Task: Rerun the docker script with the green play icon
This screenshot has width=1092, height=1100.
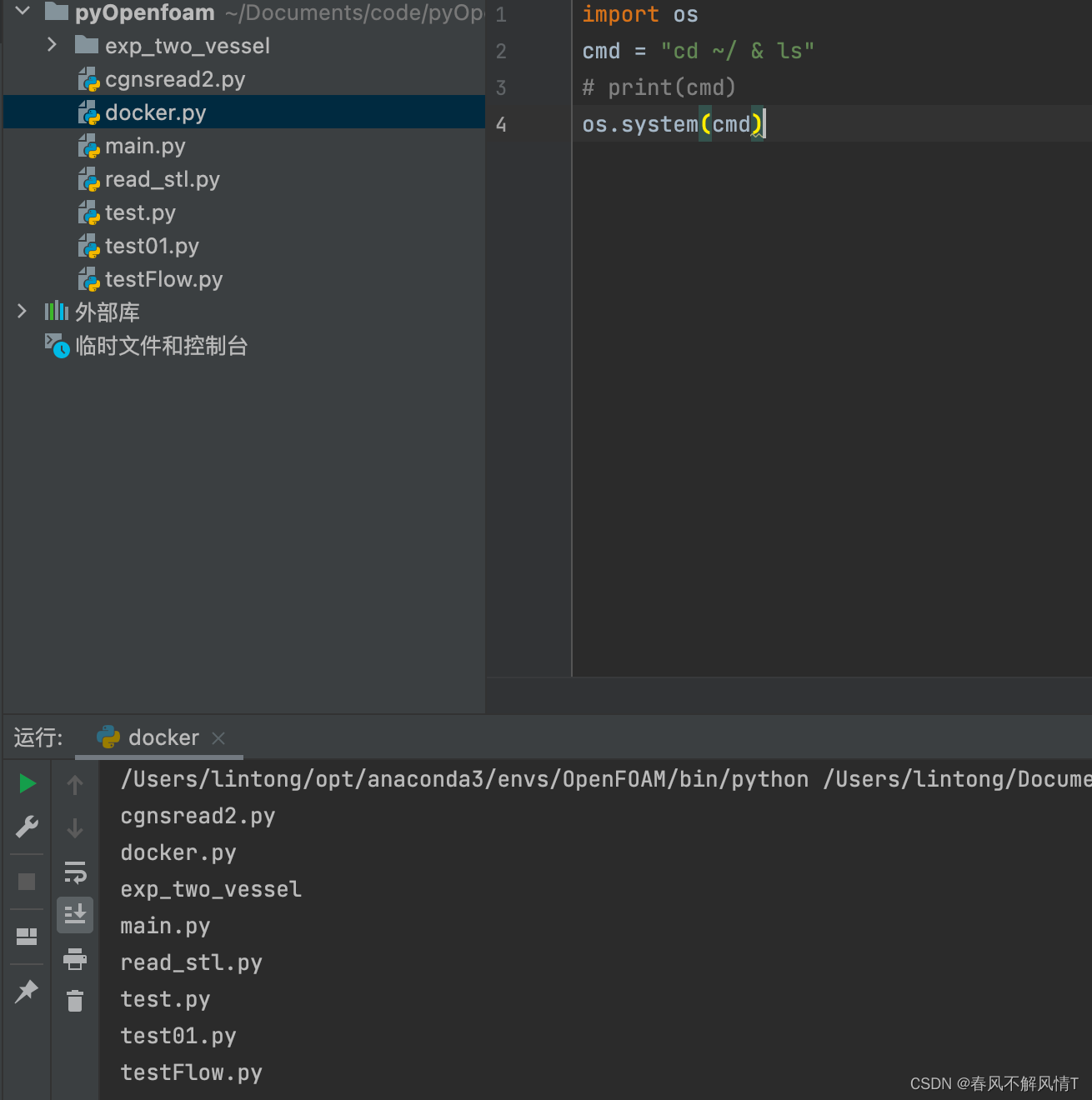Action: pos(27,783)
